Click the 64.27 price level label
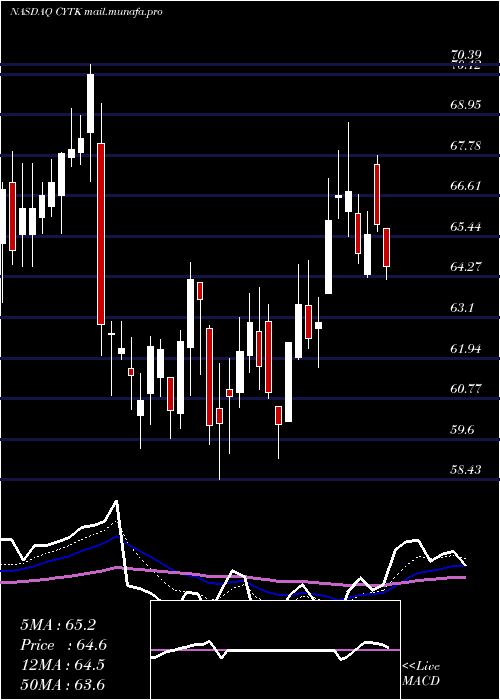Viewport: 500px width, 700px height. 466,267
